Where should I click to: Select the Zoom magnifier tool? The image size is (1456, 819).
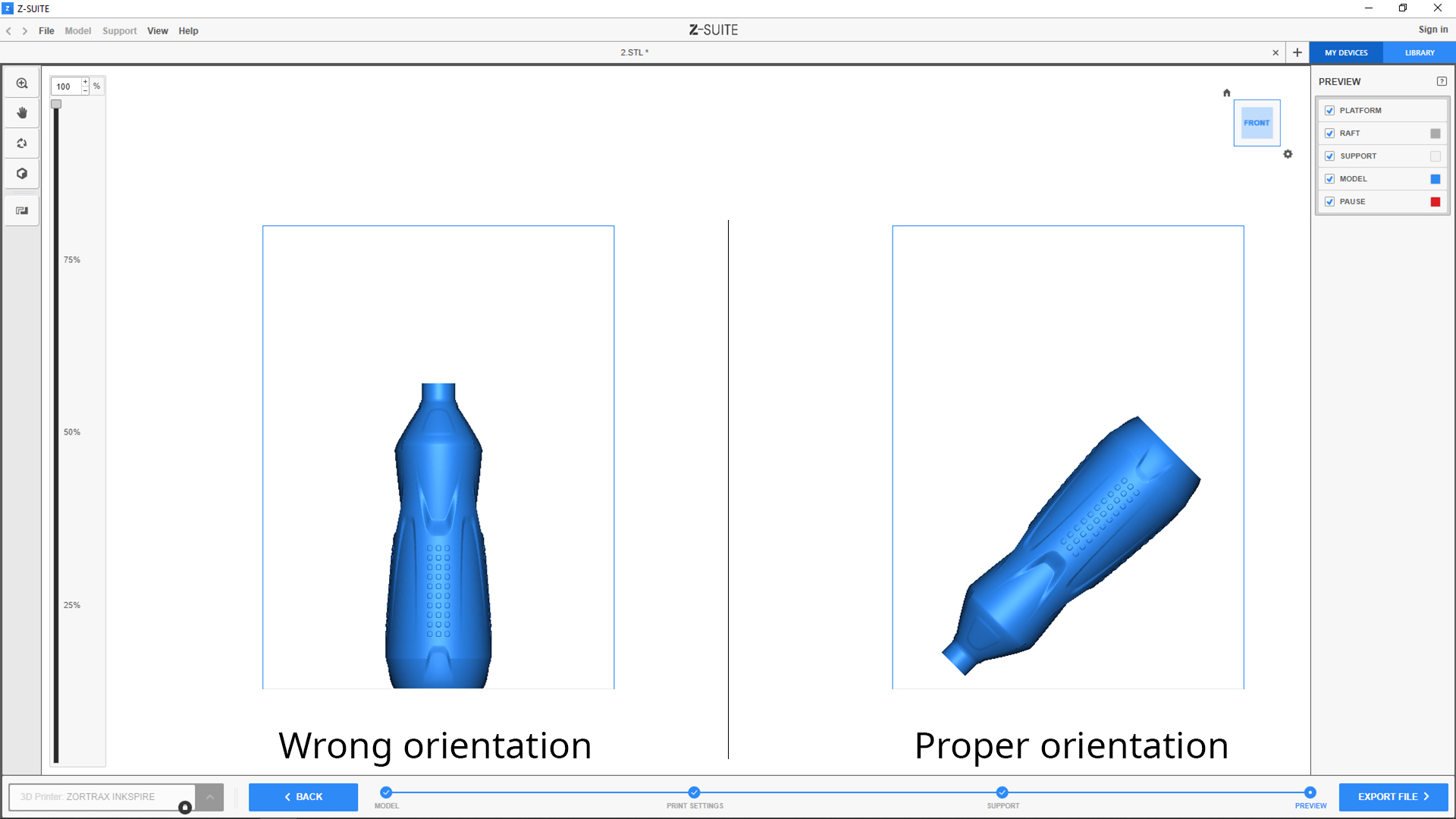[22, 83]
